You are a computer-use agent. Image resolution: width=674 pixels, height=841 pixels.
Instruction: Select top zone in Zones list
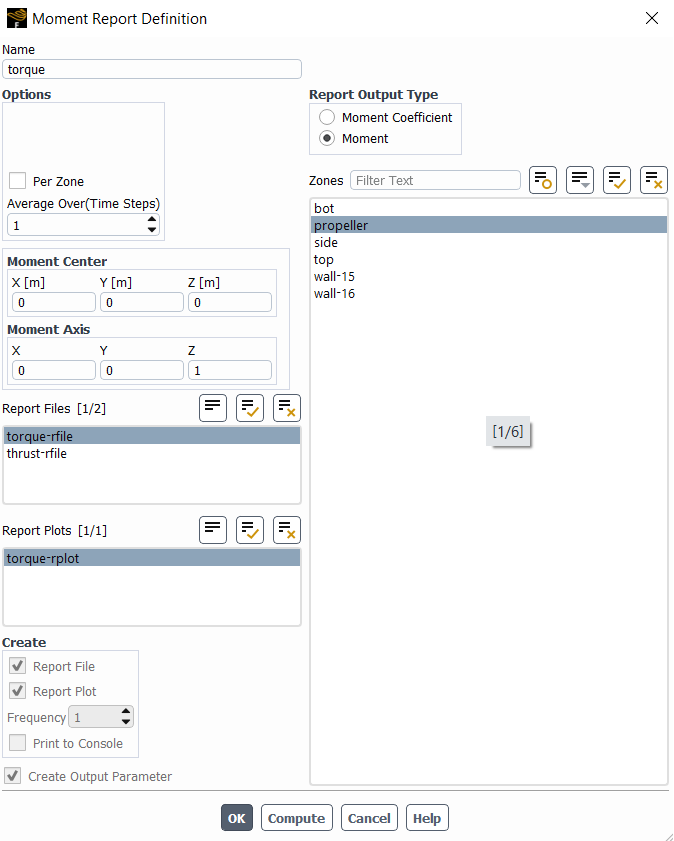(488, 259)
